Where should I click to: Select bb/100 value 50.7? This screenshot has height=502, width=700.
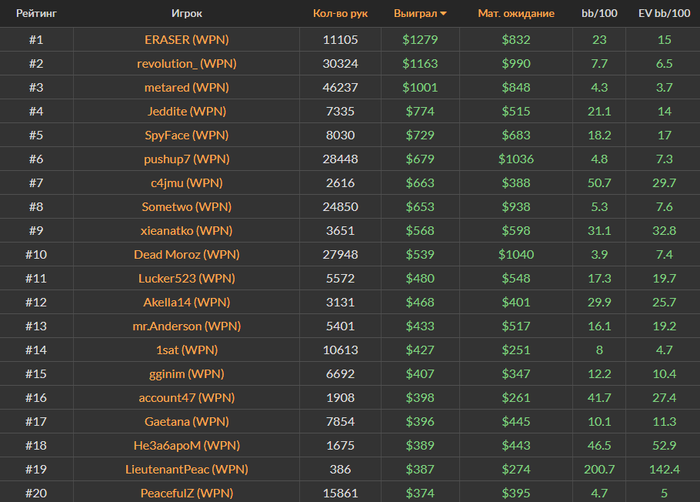tap(599, 183)
